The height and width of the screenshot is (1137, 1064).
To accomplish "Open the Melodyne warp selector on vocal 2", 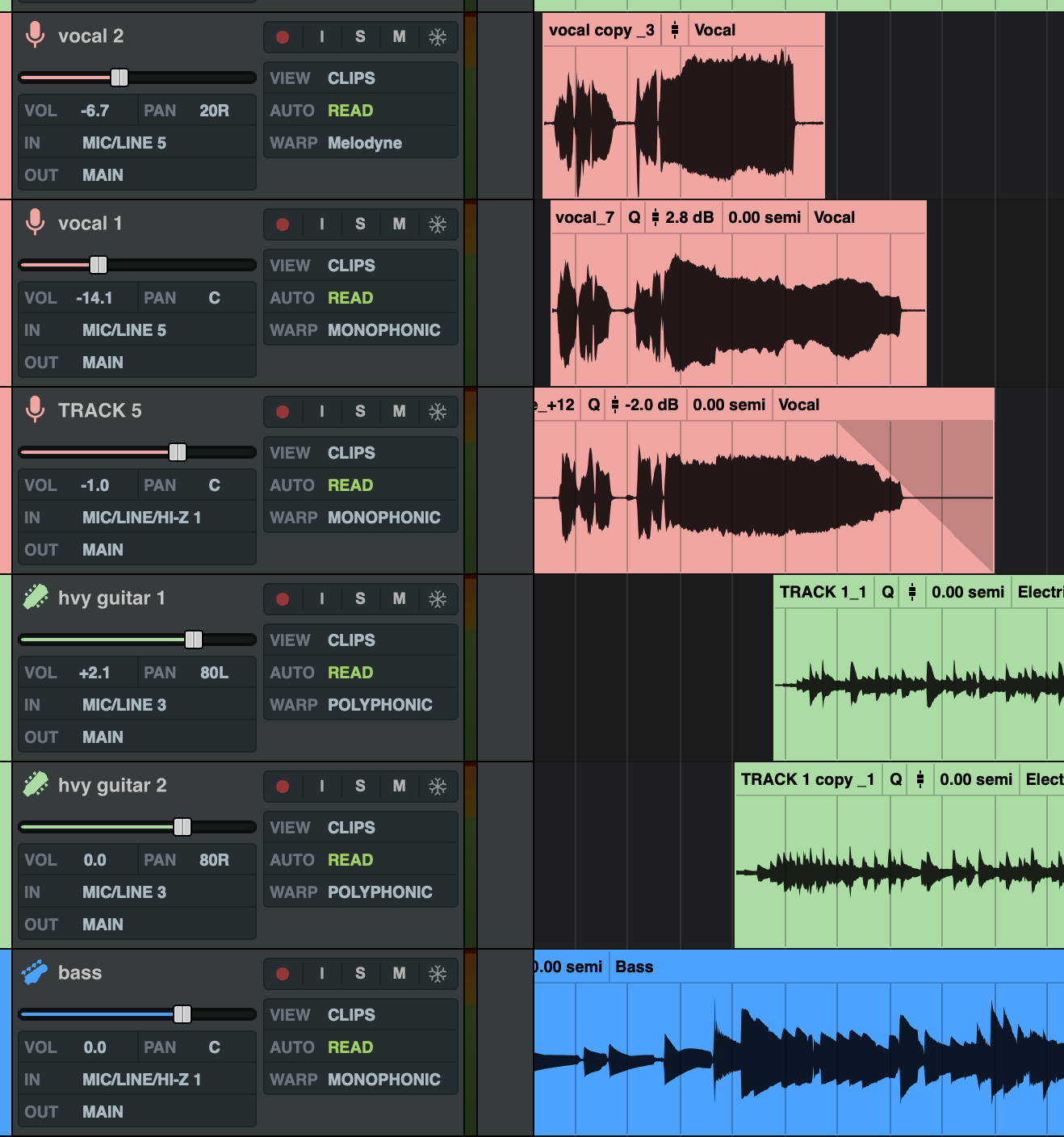I will [x=366, y=142].
